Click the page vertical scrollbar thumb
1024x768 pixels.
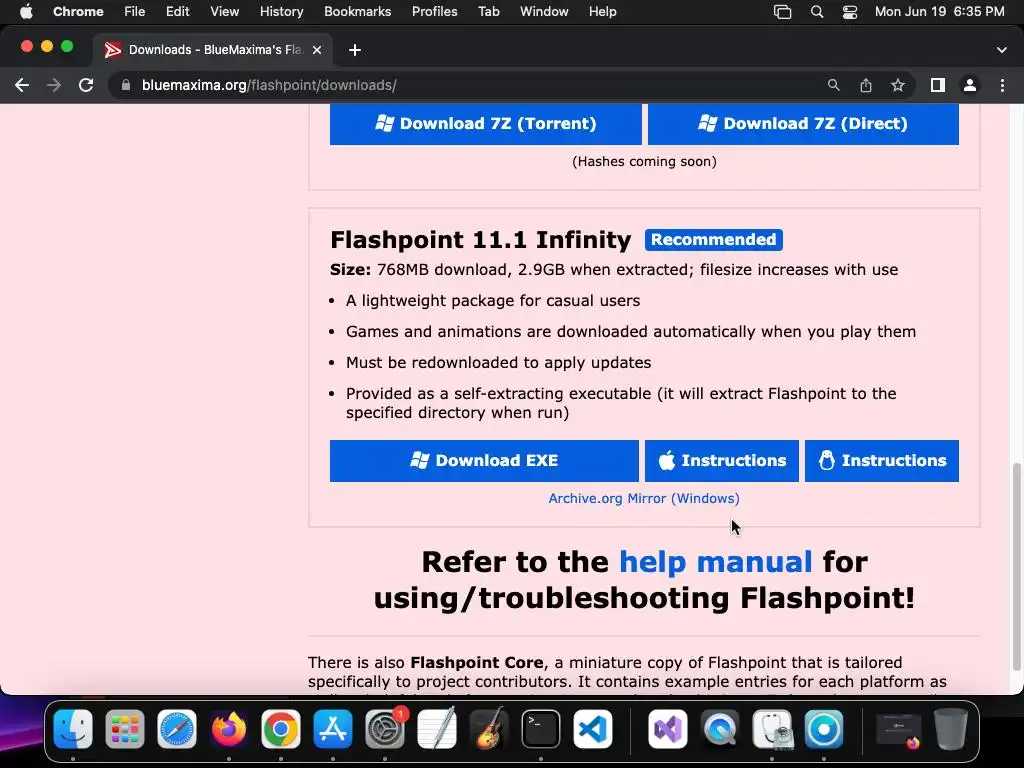pyautogui.click(x=1016, y=567)
